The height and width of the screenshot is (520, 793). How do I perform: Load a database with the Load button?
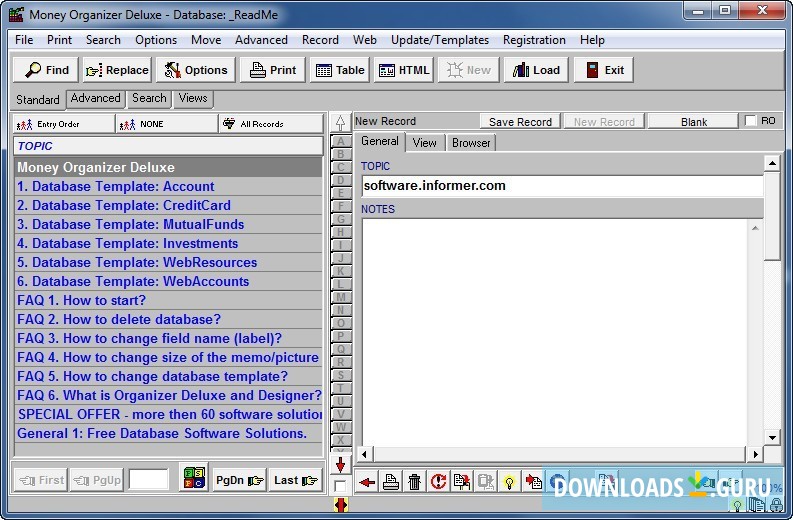tap(536, 70)
